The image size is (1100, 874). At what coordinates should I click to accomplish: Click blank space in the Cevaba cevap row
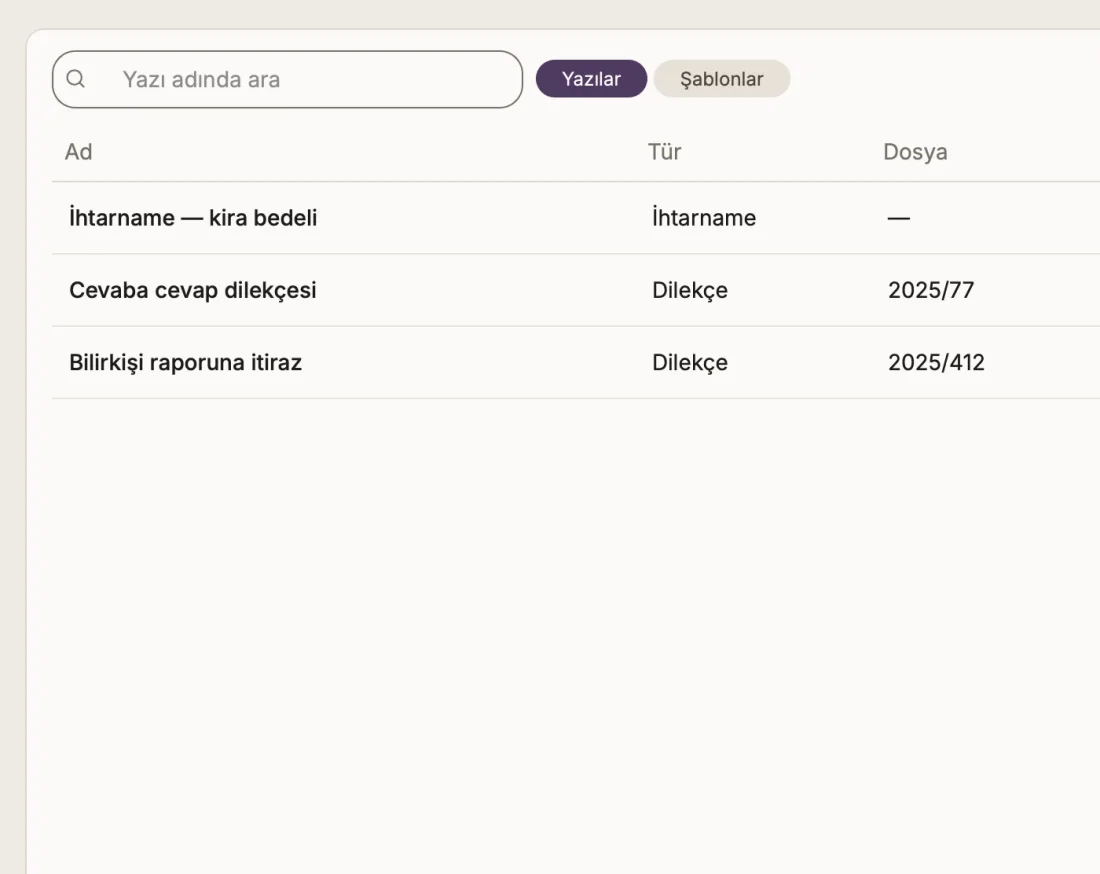(484, 290)
